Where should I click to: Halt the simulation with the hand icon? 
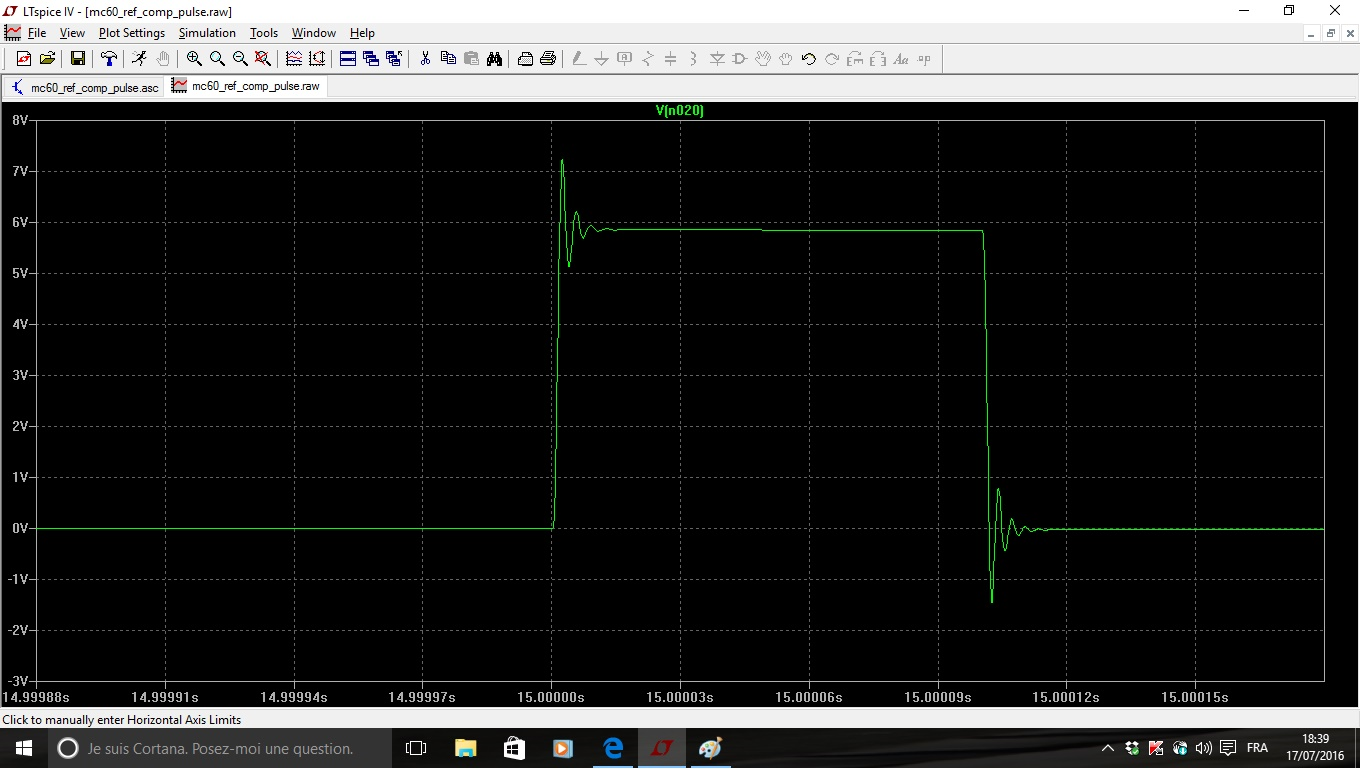coord(163,59)
